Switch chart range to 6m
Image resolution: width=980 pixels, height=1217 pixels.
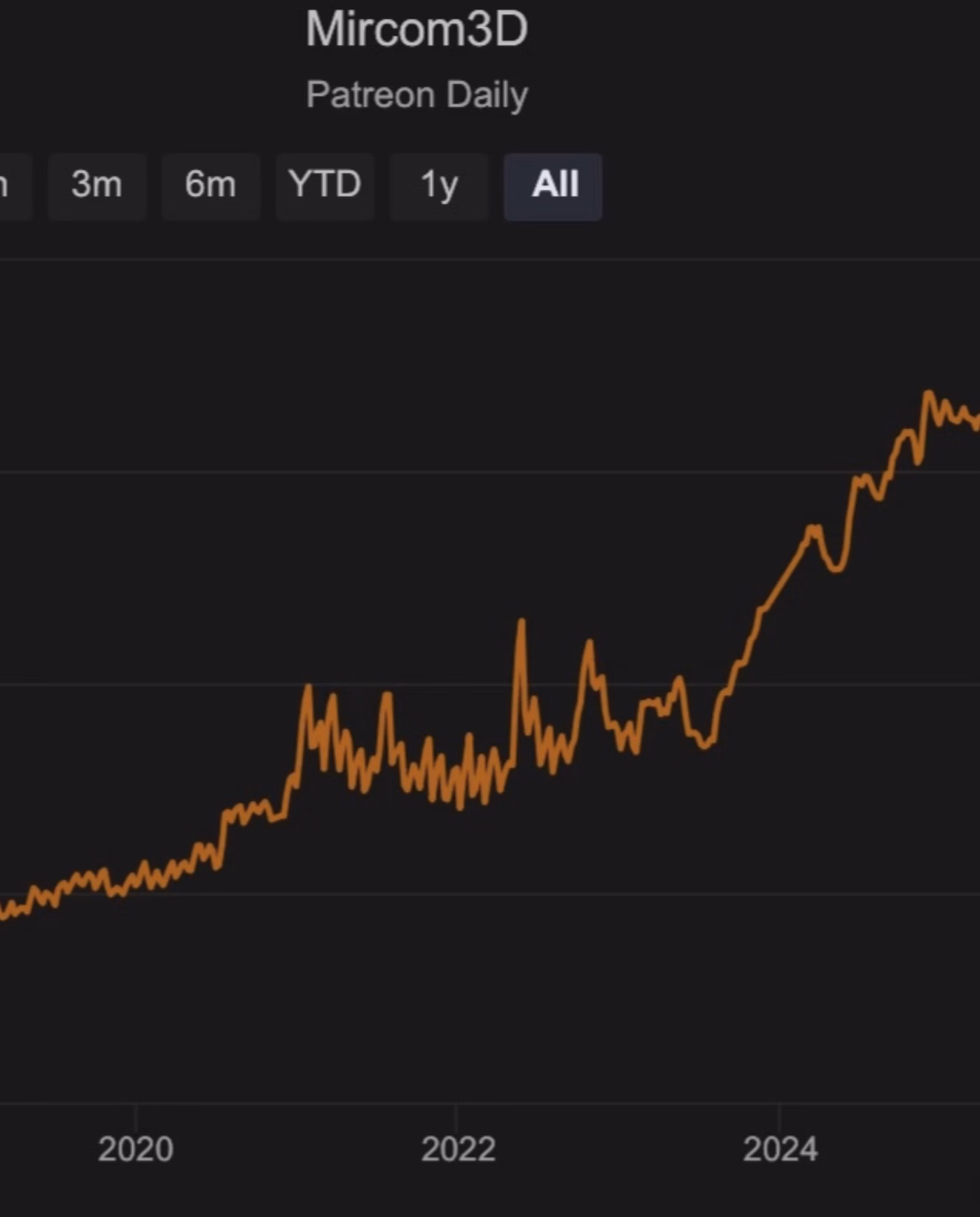click(x=211, y=186)
